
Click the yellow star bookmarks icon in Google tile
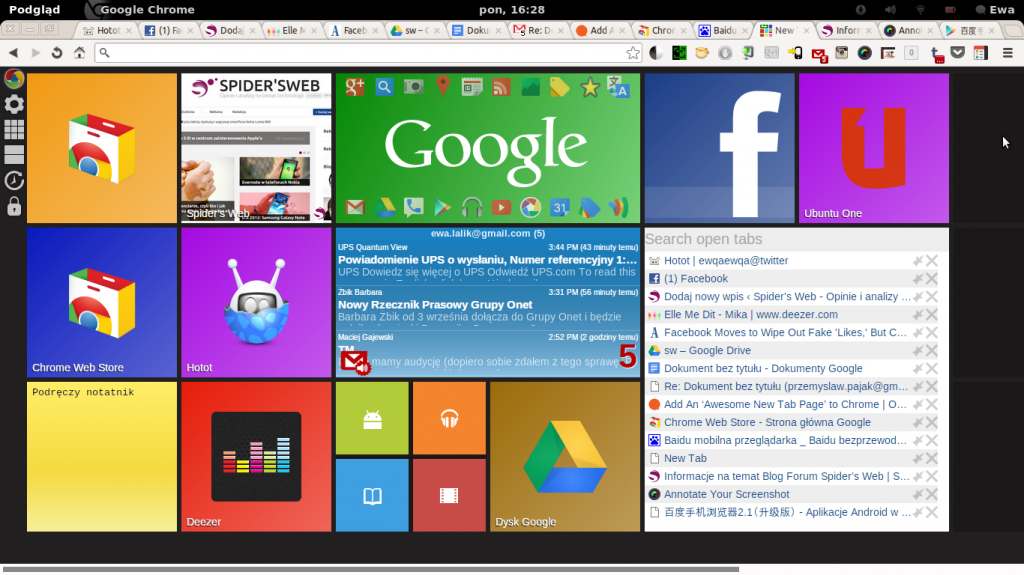(x=590, y=87)
